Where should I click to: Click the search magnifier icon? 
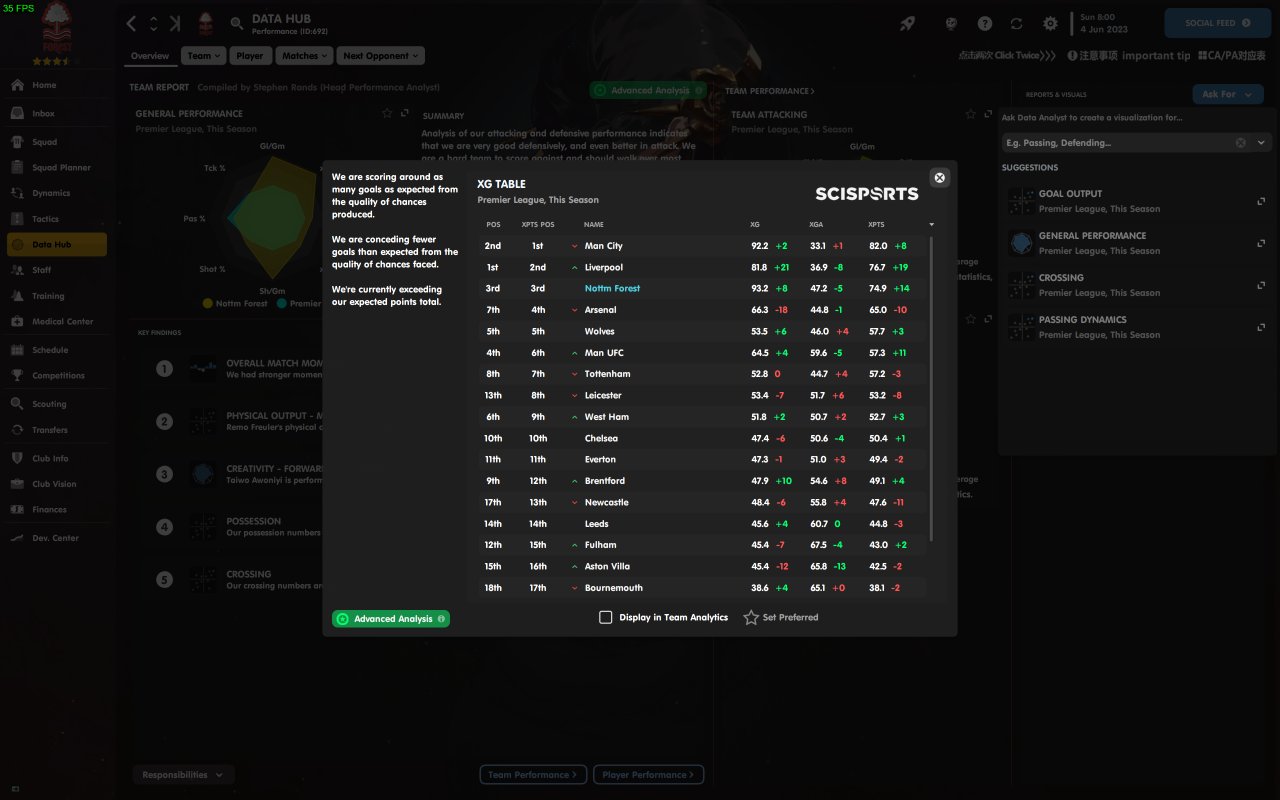point(237,23)
